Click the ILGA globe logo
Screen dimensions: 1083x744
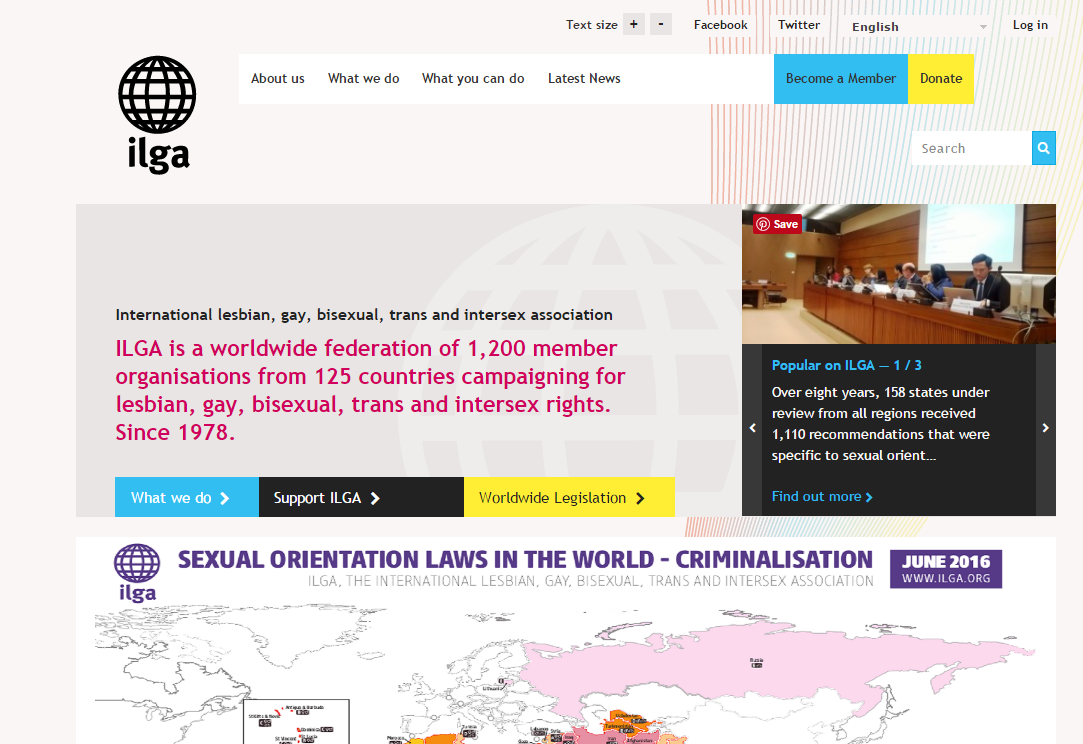[157, 114]
